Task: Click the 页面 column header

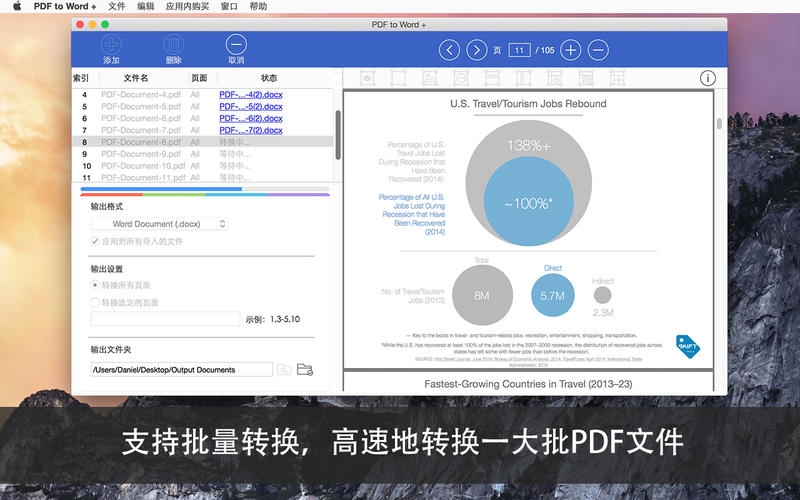Action: point(199,78)
